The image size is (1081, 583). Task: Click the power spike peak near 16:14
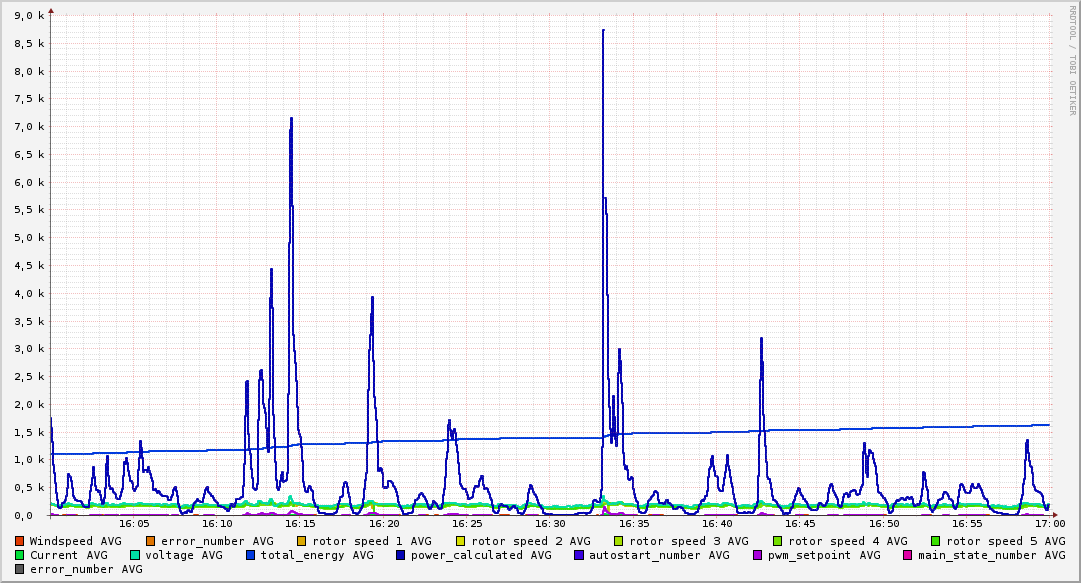[292, 119]
